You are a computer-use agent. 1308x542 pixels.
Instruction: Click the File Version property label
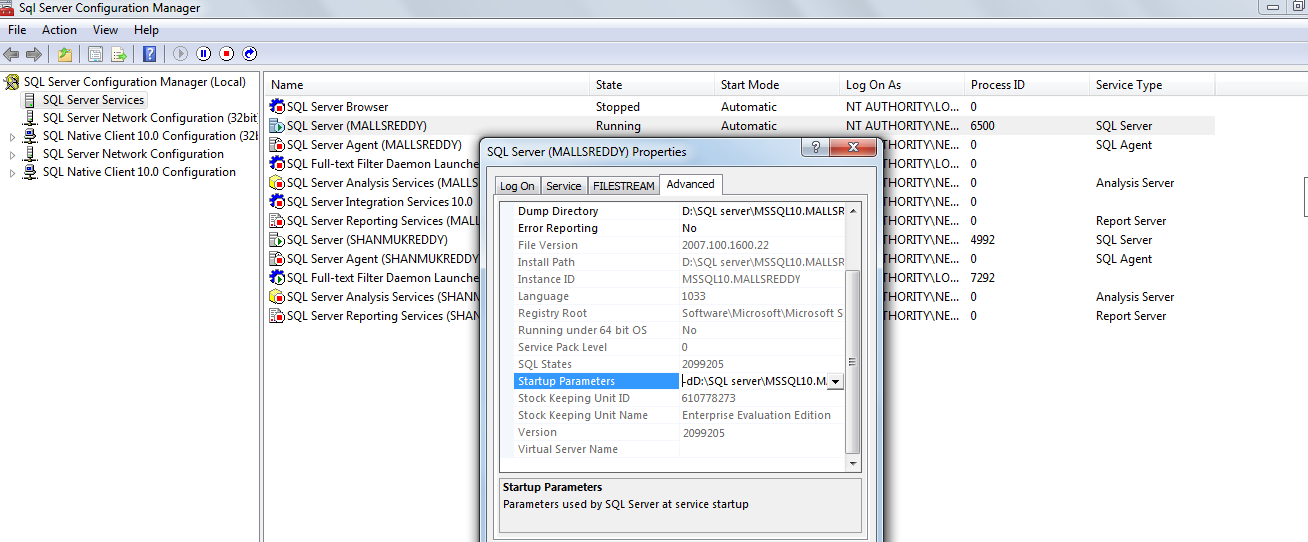(x=548, y=245)
